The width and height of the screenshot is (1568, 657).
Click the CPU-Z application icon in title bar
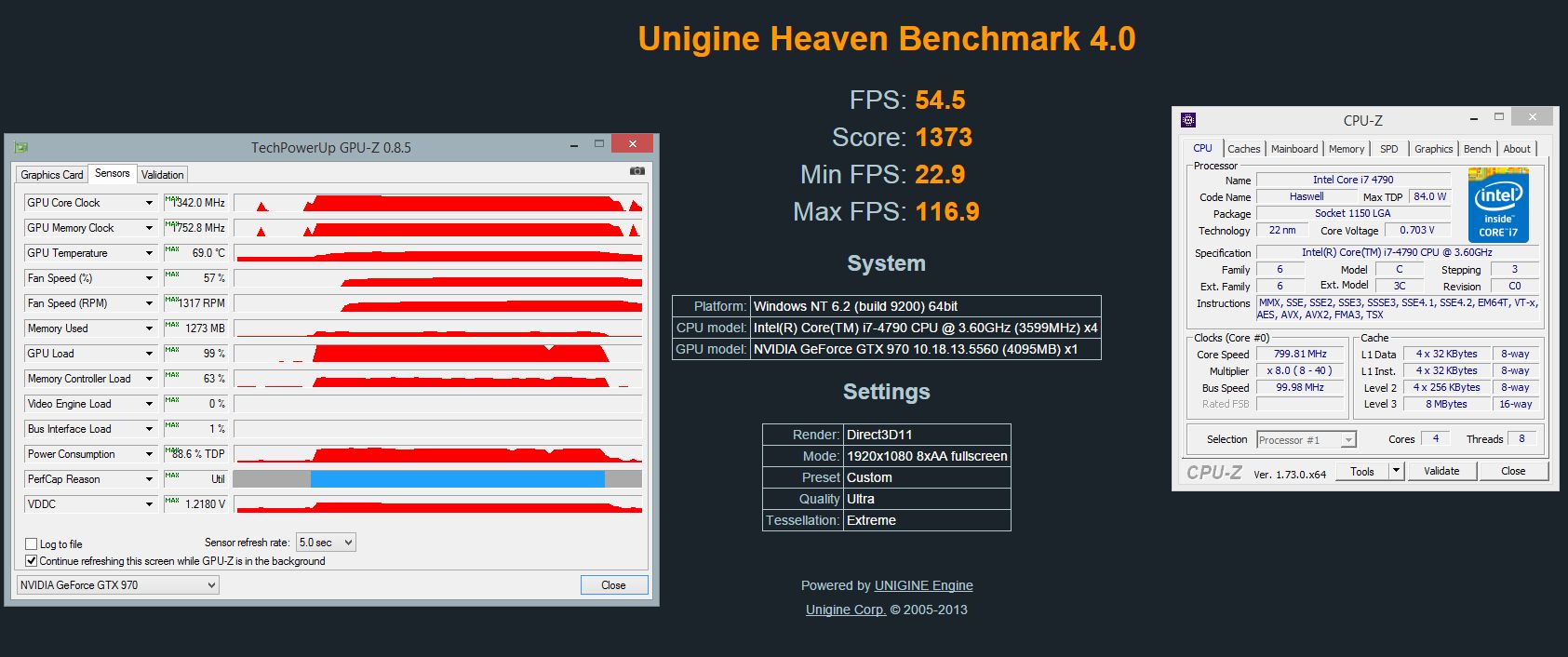1188,120
